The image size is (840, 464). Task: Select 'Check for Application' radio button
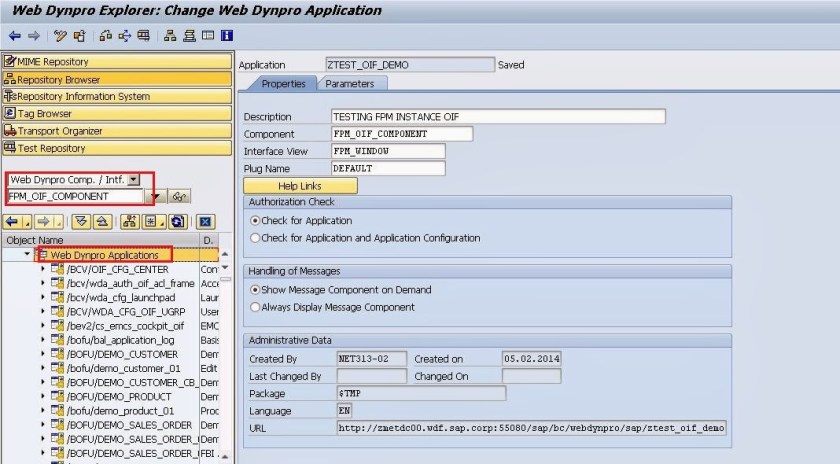[x=255, y=220]
